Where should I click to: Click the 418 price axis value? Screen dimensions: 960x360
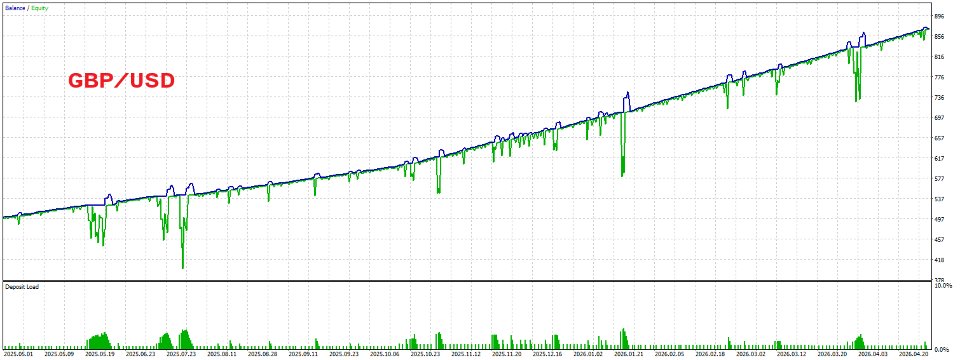point(939,260)
